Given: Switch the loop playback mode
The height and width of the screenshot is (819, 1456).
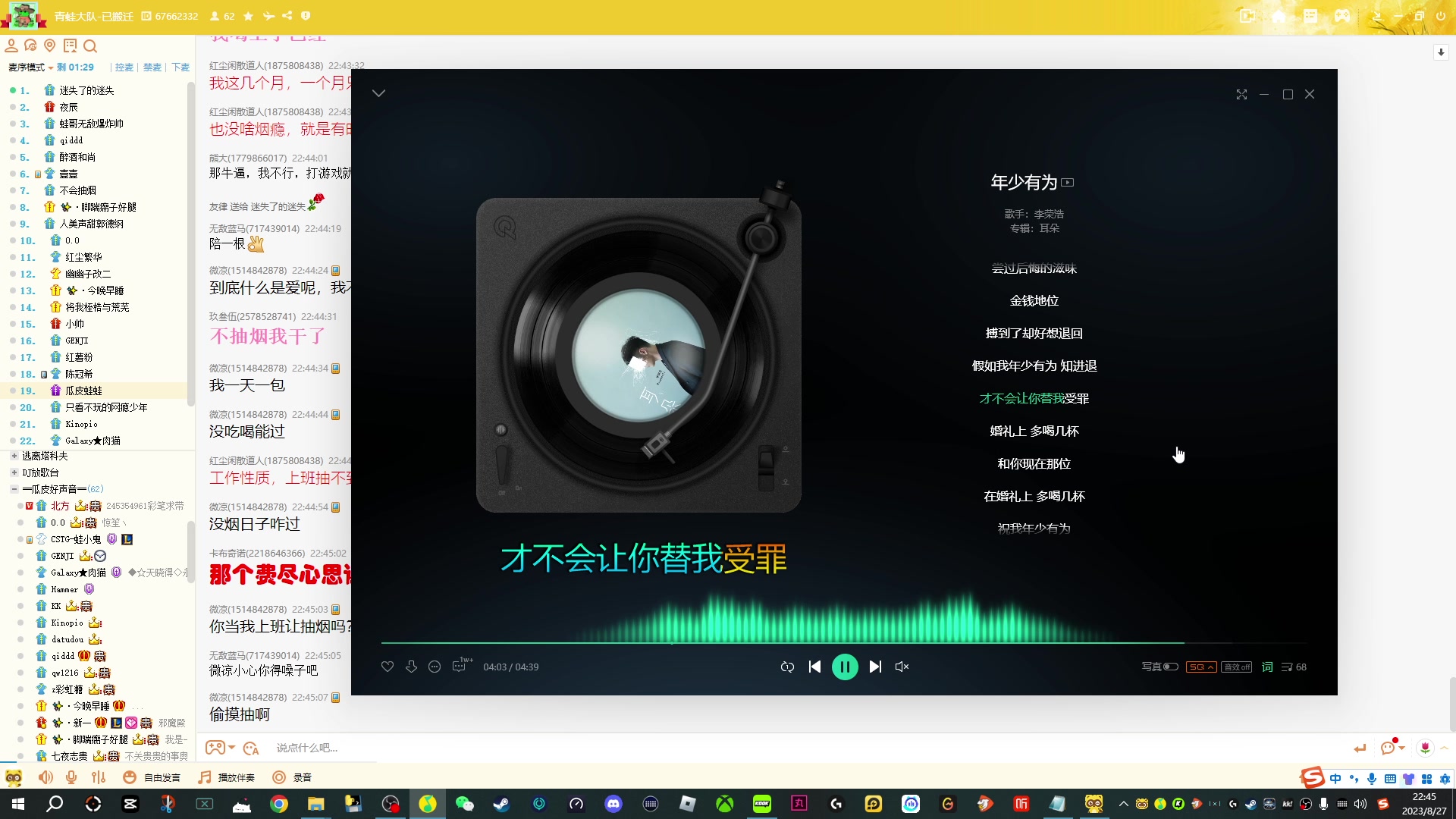Looking at the screenshot, I should coord(787,667).
